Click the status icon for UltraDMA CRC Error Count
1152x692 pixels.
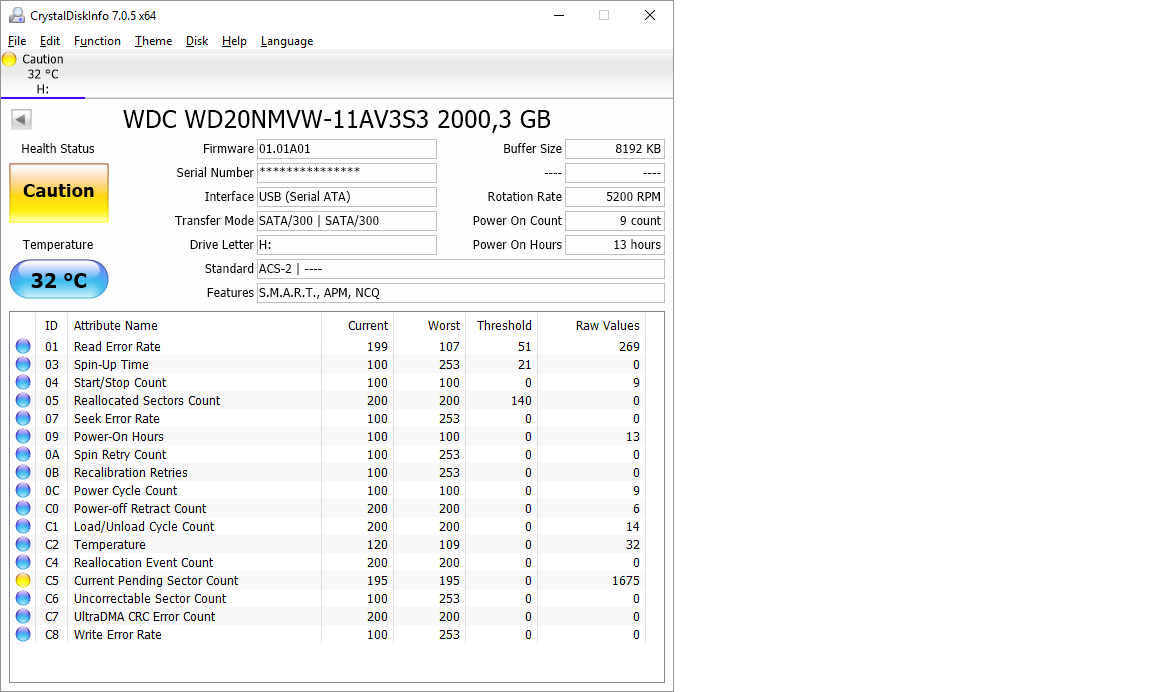coord(24,616)
